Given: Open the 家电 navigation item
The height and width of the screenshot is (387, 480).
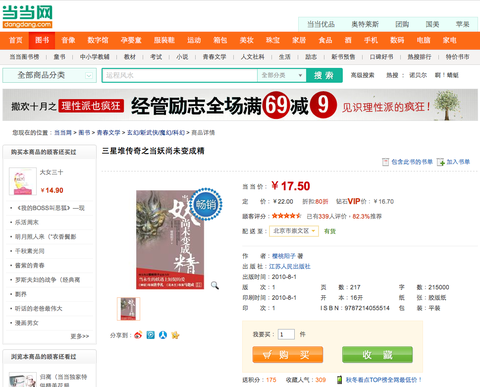Looking at the screenshot, I should [x=450, y=40].
